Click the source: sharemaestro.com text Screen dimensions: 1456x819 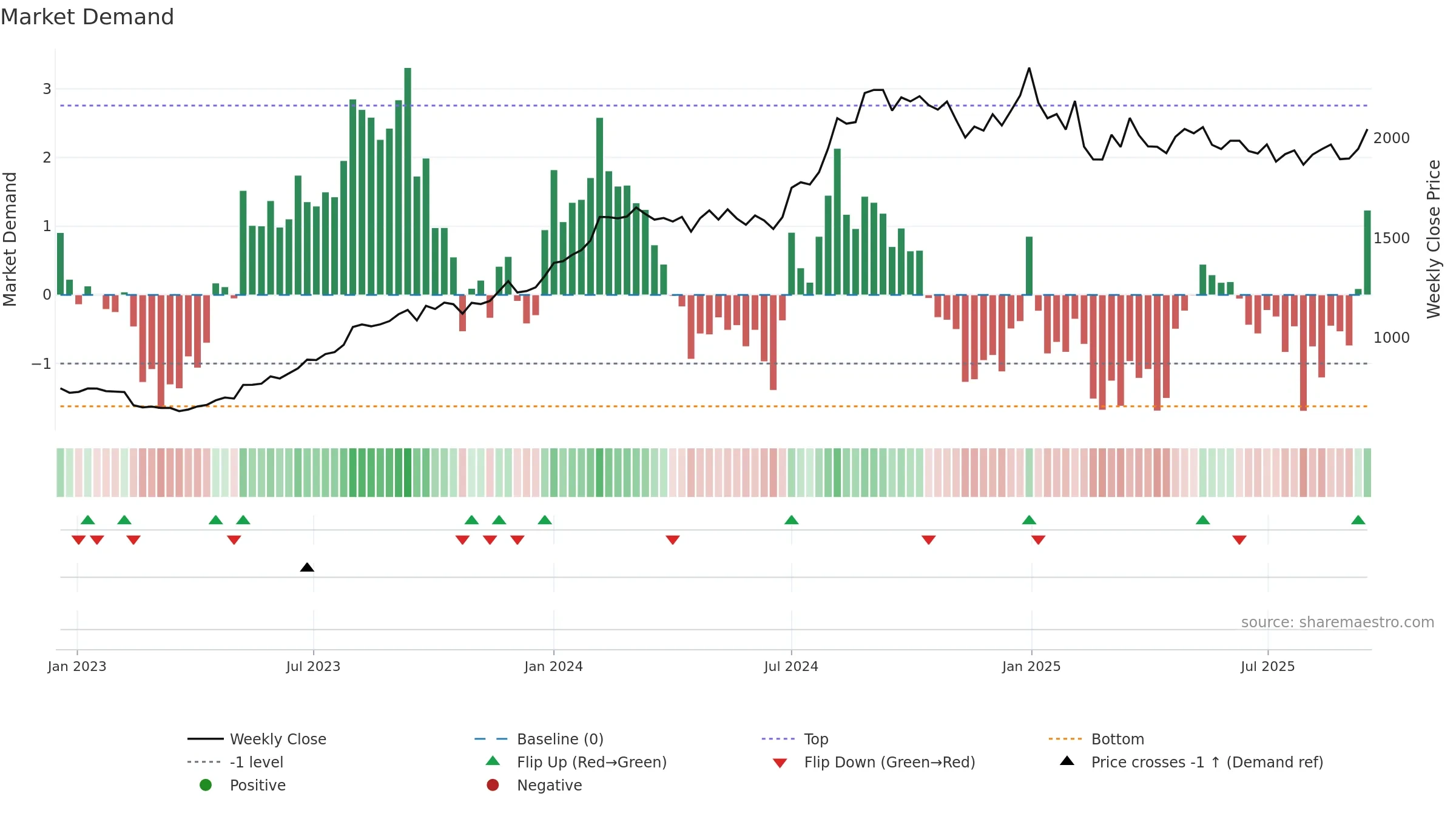(x=1338, y=622)
